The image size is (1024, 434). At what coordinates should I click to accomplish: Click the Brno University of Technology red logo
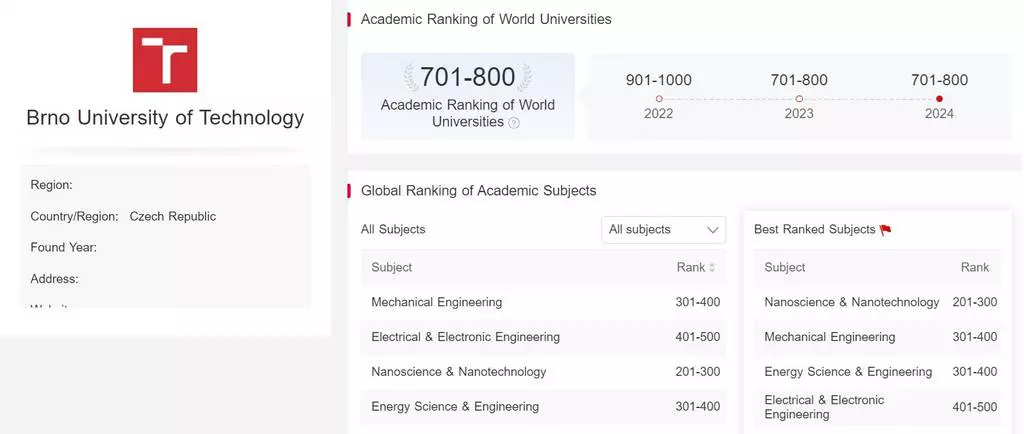pos(165,60)
